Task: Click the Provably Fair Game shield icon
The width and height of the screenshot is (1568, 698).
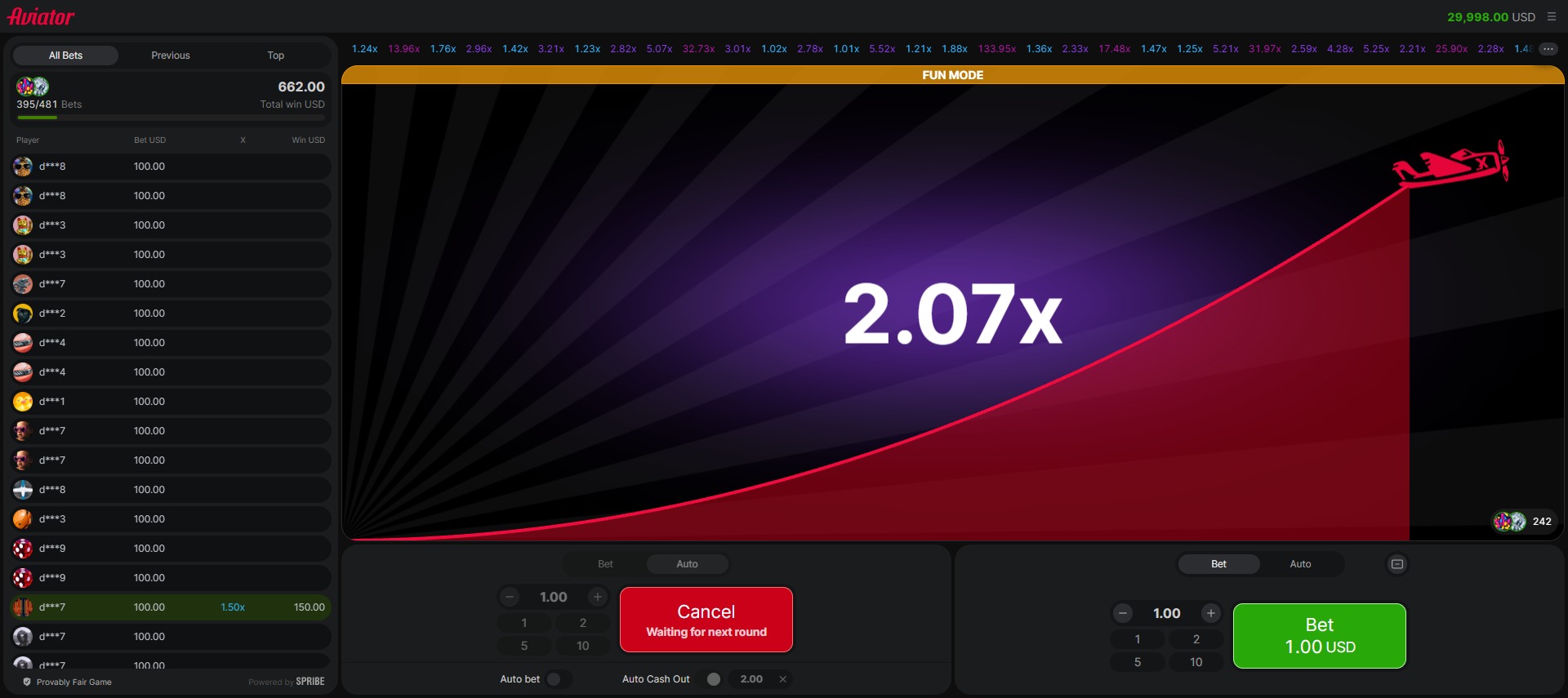Action: click(27, 682)
